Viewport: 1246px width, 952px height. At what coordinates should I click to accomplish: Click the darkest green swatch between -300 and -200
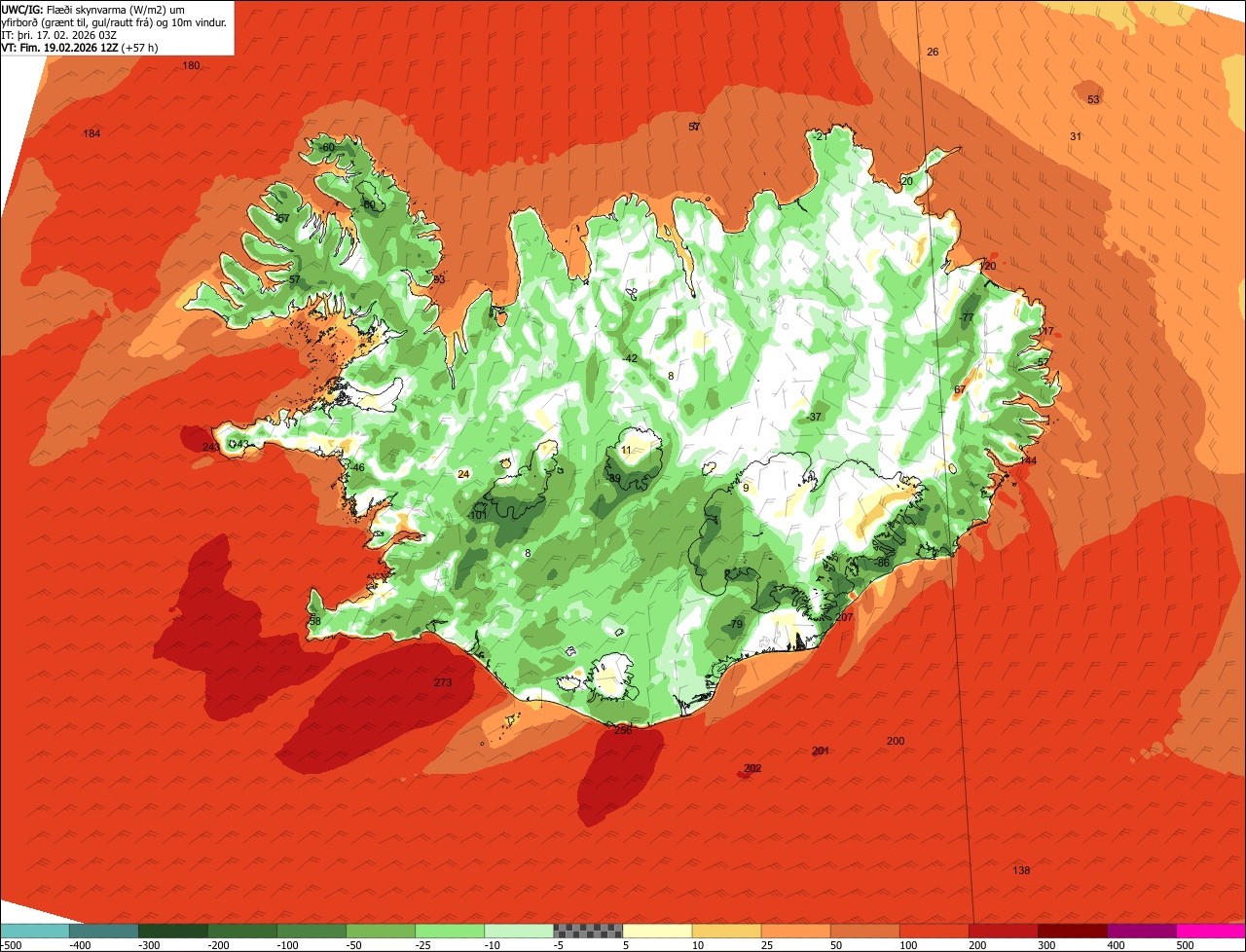coord(172,931)
